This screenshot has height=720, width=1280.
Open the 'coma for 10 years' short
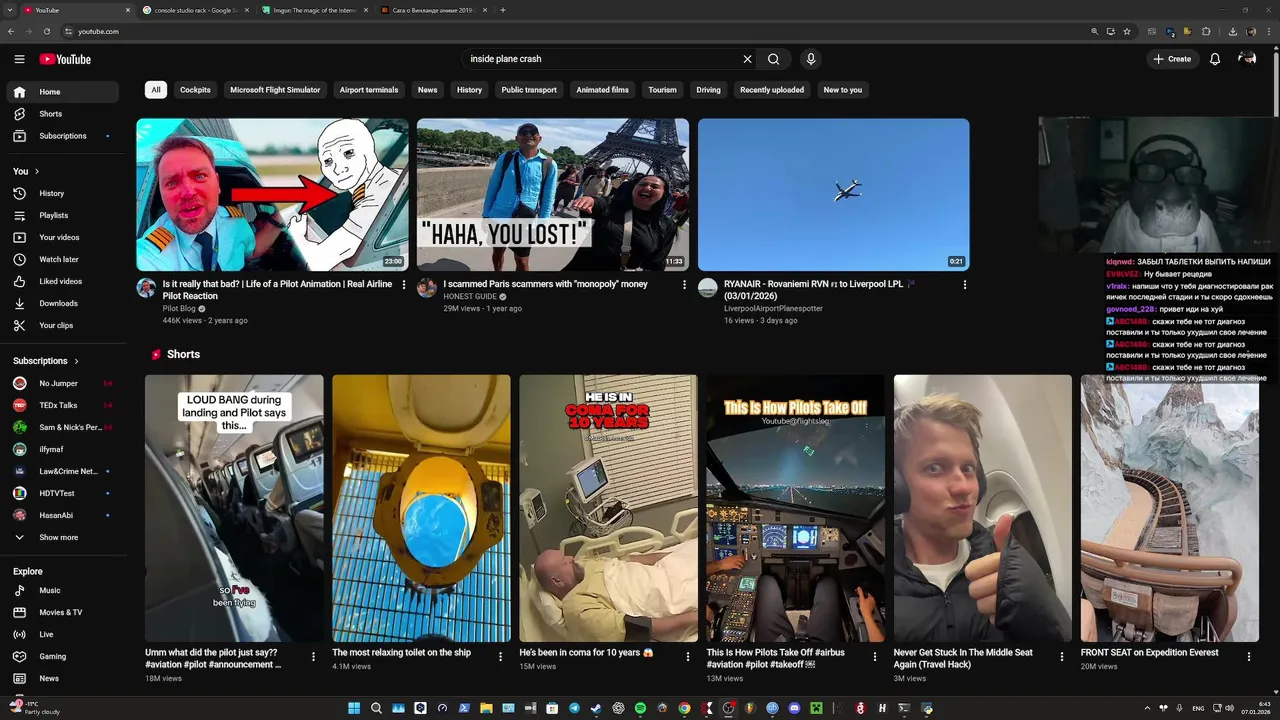608,508
